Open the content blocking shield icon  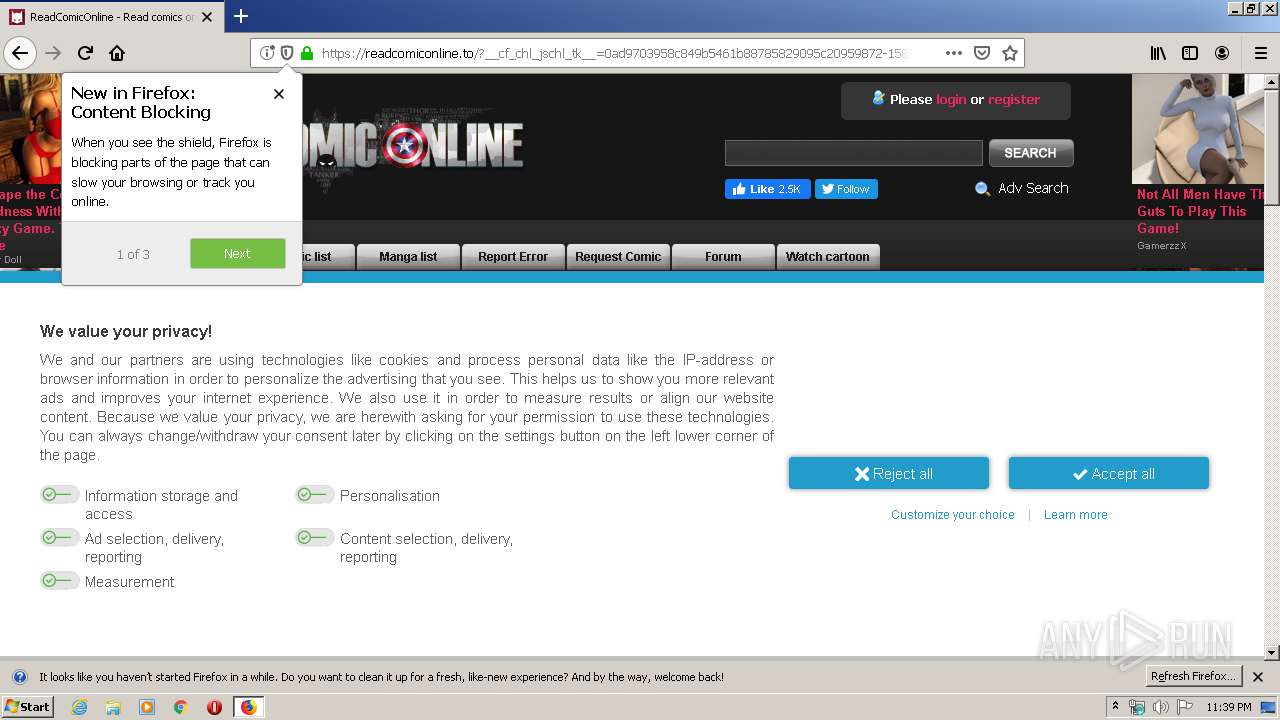pyautogui.click(x=287, y=53)
